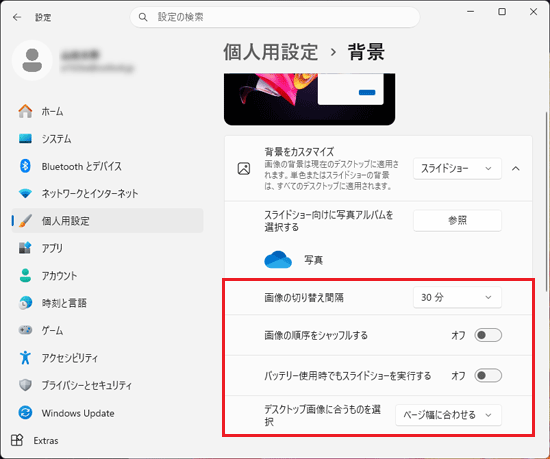Click the アプリ icon in sidebar
This screenshot has height=459, width=550.
[x=25, y=248]
